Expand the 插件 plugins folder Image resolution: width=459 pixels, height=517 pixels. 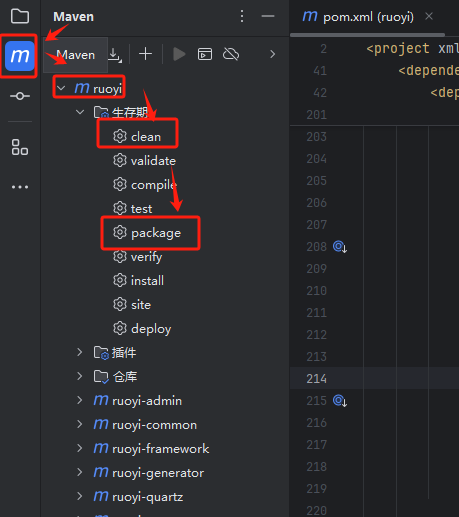click(x=80, y=352)
